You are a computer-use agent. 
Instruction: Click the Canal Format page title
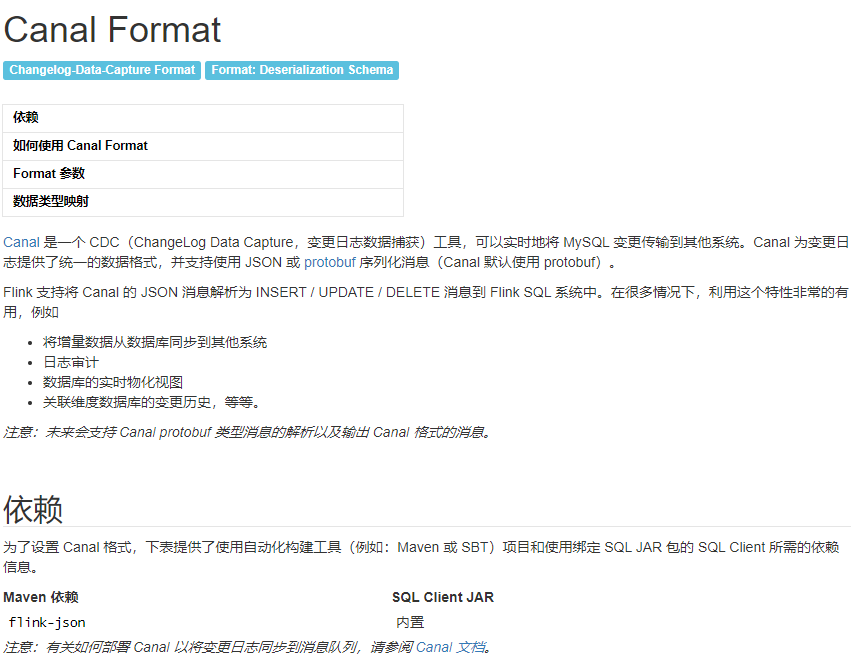point(113,29)
